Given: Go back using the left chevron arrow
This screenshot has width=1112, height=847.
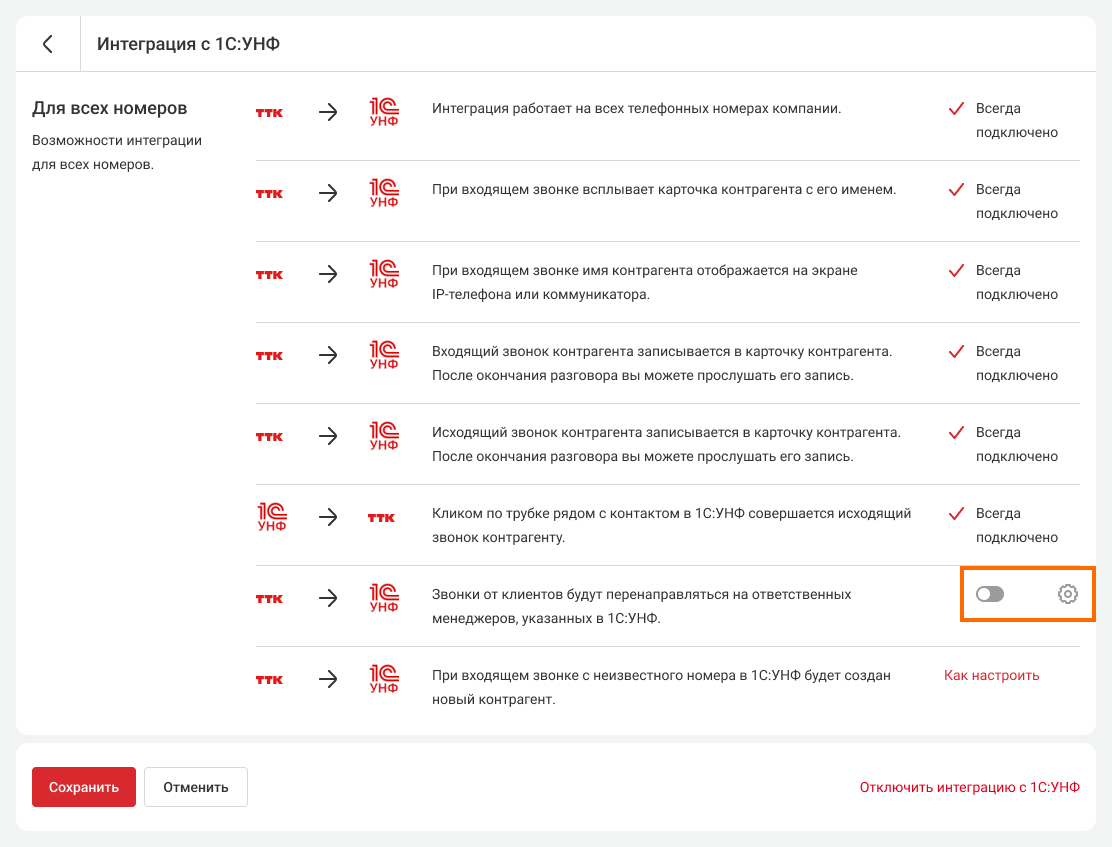Looking at the screenshot, I should pyautogui.click(x=47, y=44).
